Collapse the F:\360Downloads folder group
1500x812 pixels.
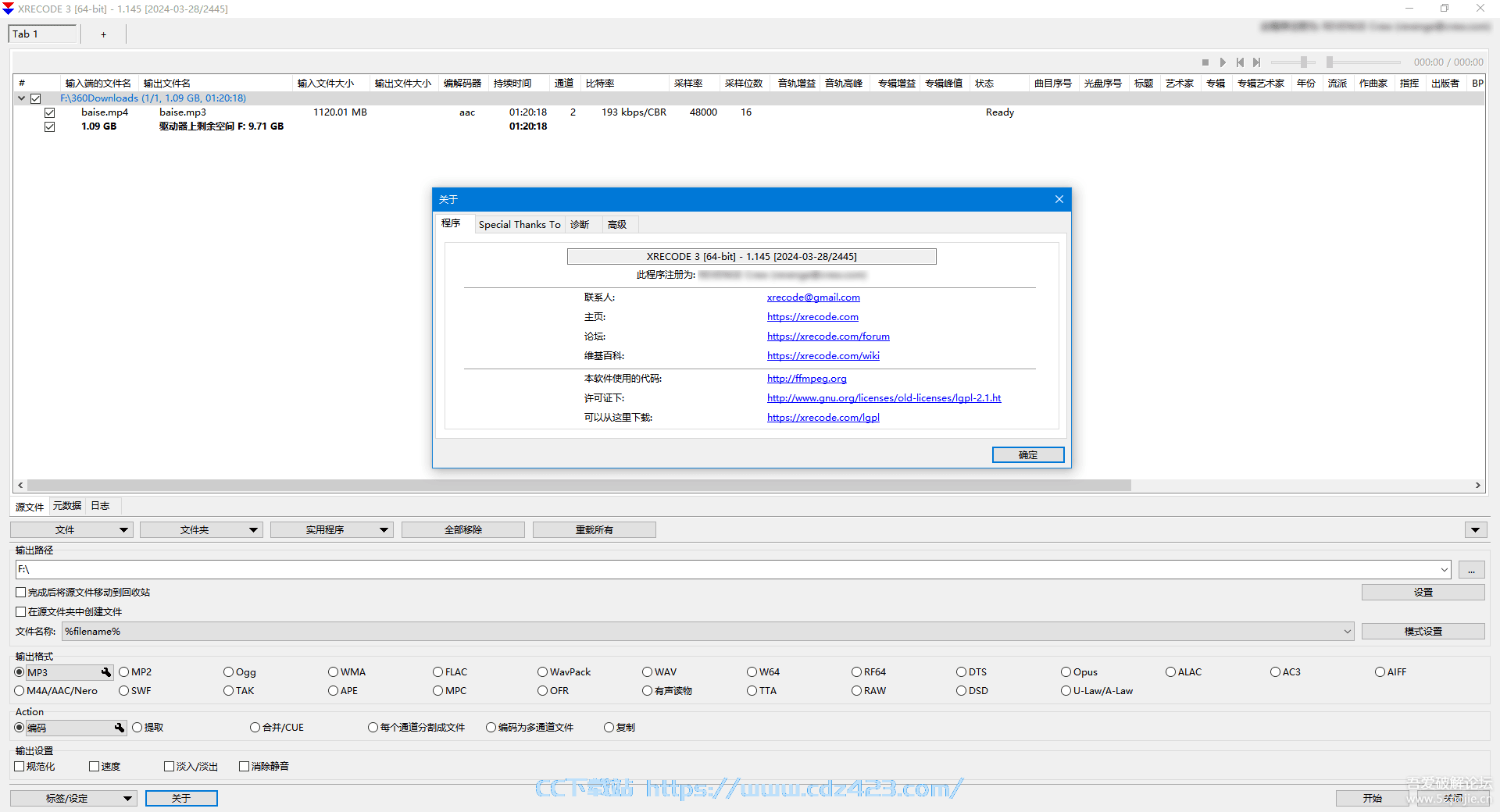tap(22, 98)
